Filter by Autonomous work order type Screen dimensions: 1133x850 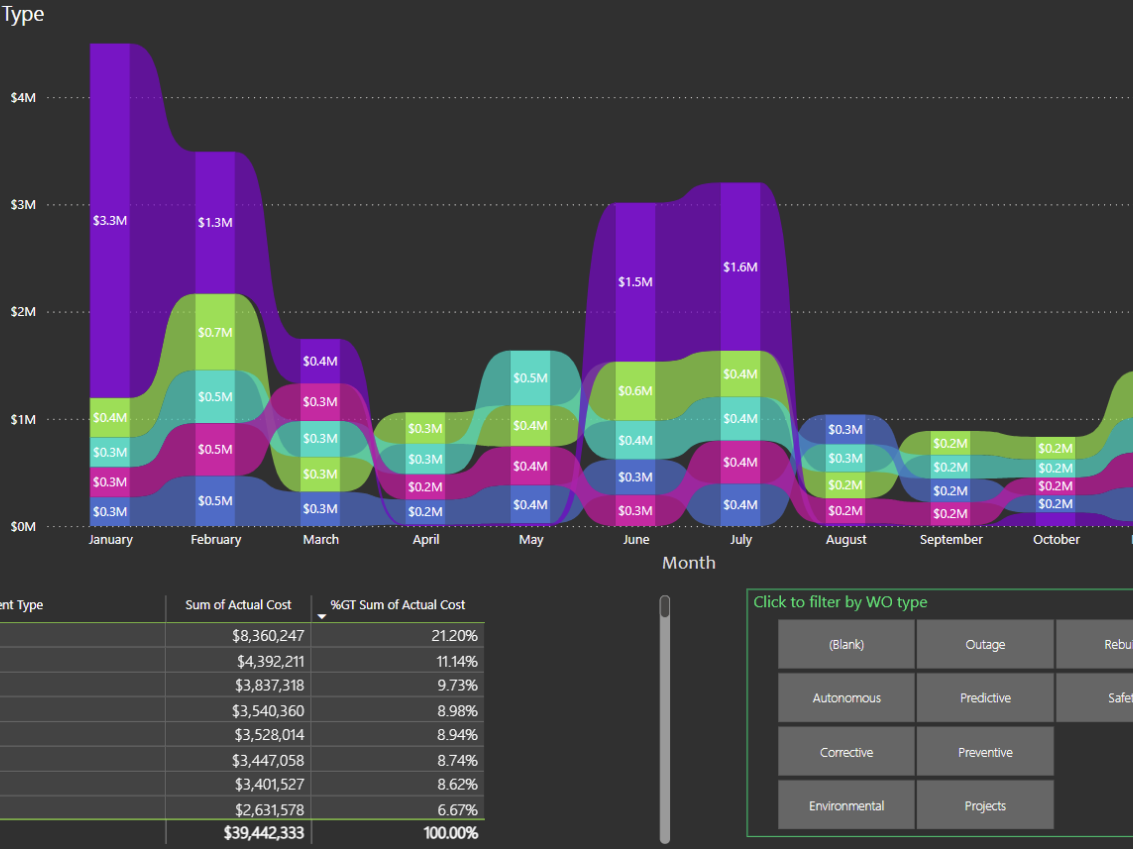(x=846, y=698)
